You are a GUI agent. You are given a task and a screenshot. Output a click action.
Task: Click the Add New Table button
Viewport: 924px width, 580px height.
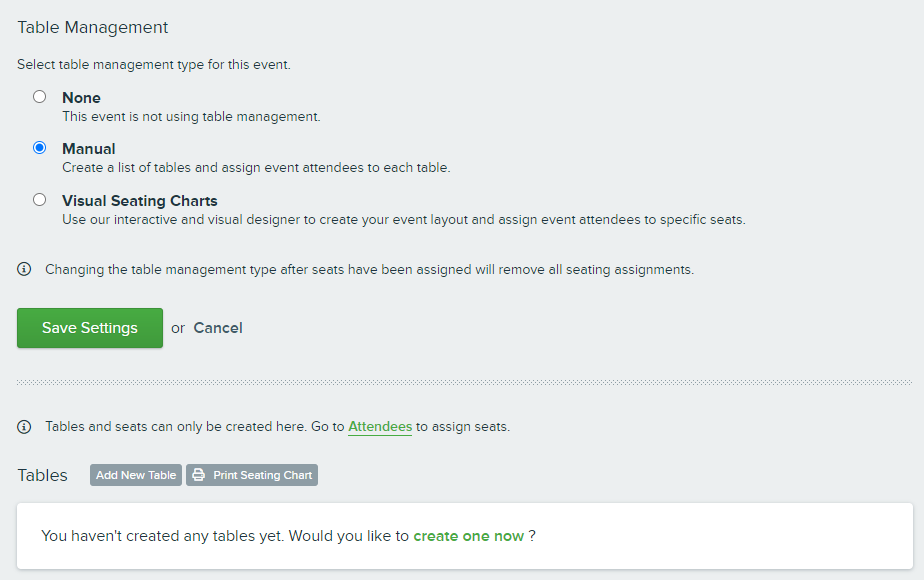tap(136, 475)
